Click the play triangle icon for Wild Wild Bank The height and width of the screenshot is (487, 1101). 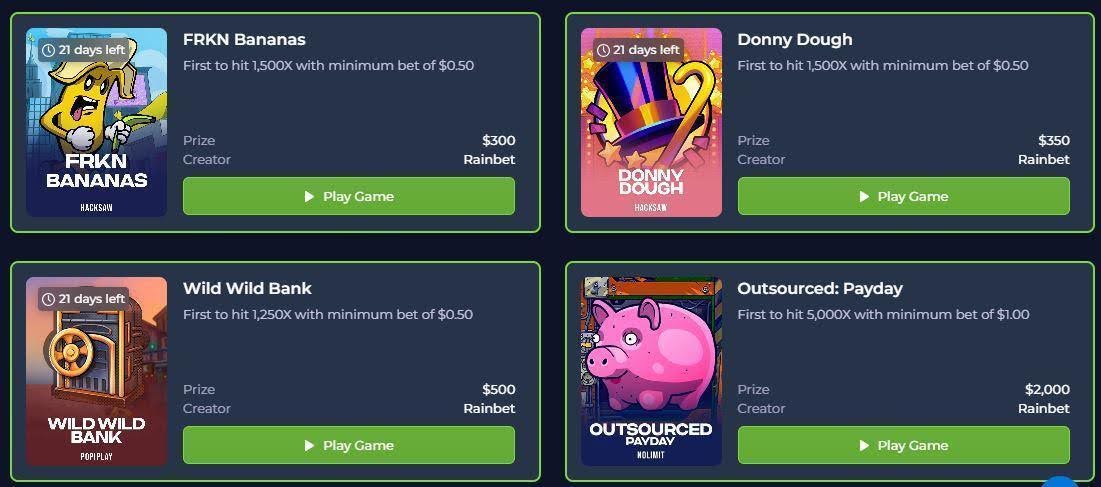309,446
